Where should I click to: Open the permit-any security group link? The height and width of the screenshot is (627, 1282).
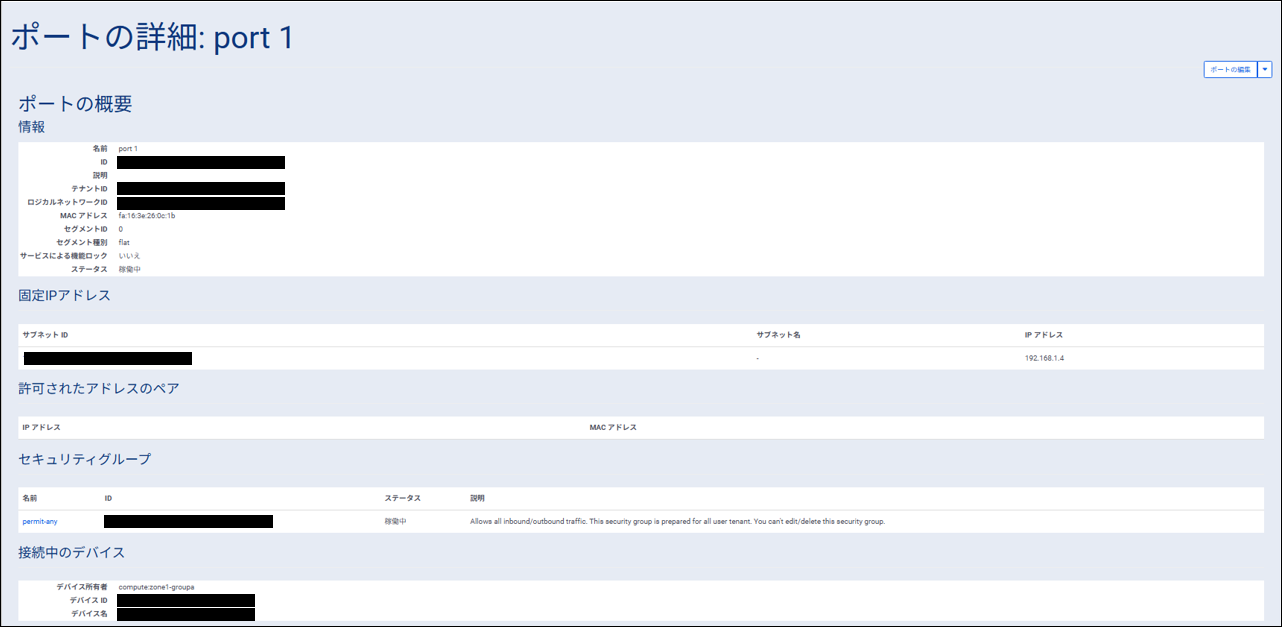click(x=40, y=521)
